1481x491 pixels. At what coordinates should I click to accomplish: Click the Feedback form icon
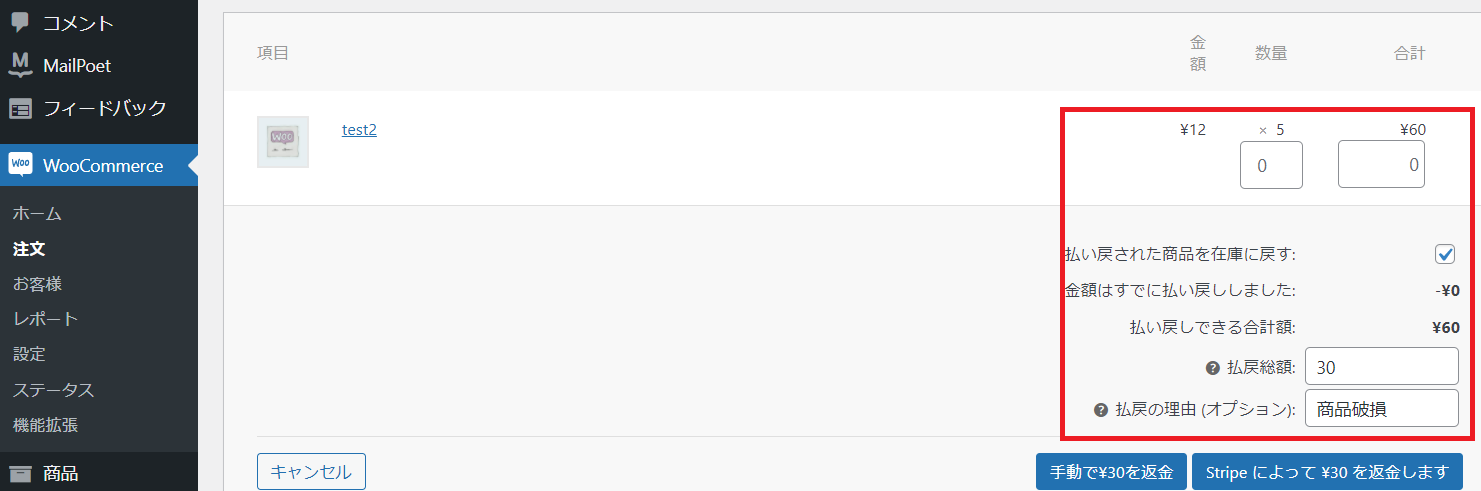click(x=20, y=108)
